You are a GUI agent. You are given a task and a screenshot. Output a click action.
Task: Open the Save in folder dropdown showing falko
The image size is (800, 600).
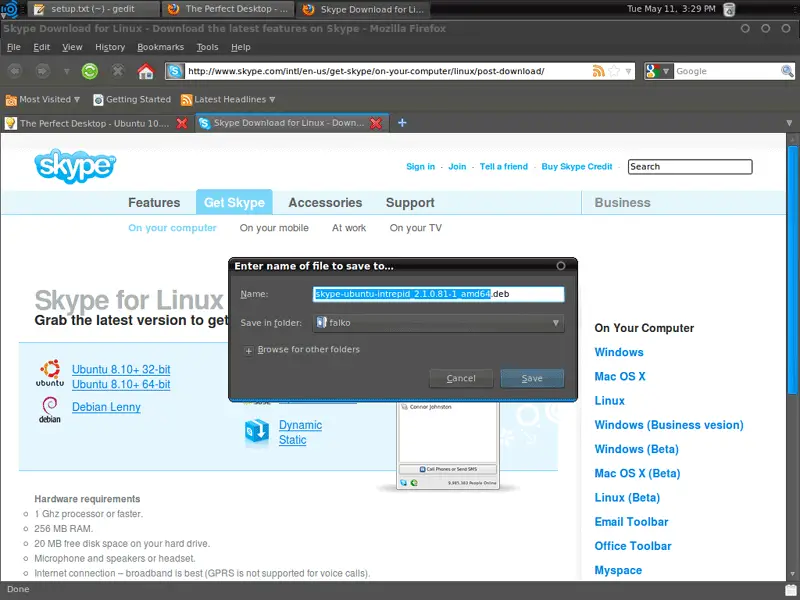pyautogui.click(x=438, y=322)
